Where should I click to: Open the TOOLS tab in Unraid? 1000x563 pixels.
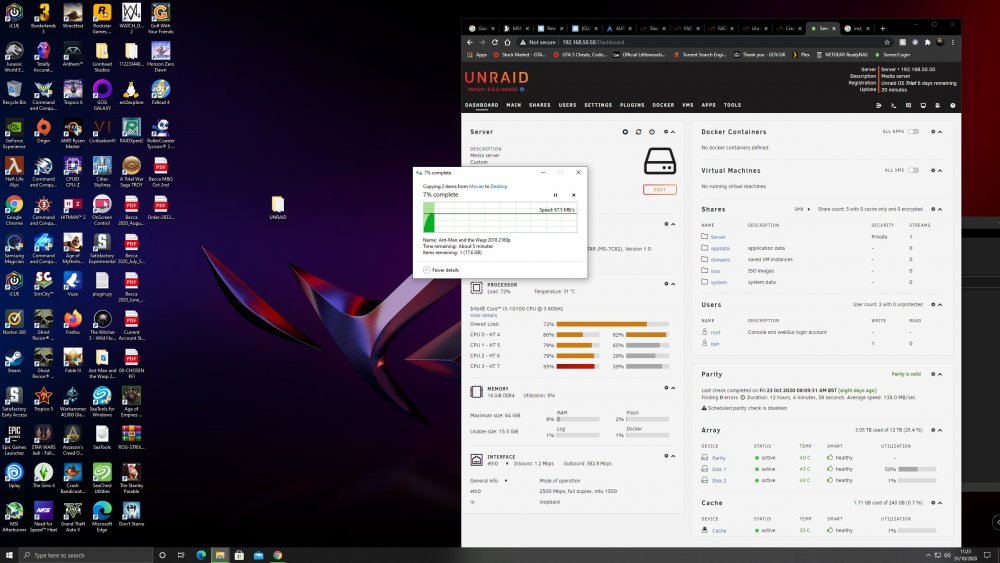(732, 105)
